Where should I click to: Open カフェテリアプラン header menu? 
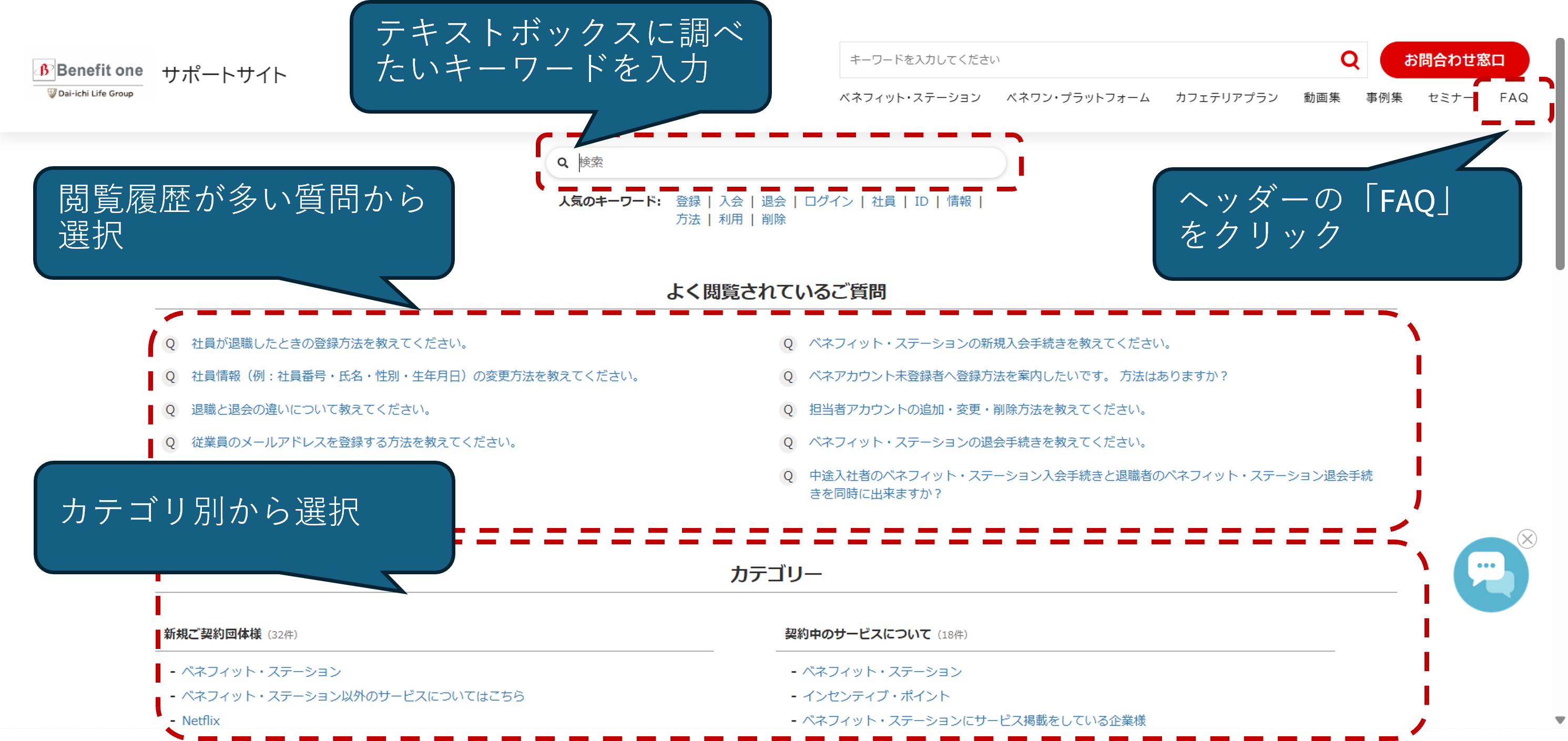[x=1226, y=97]
